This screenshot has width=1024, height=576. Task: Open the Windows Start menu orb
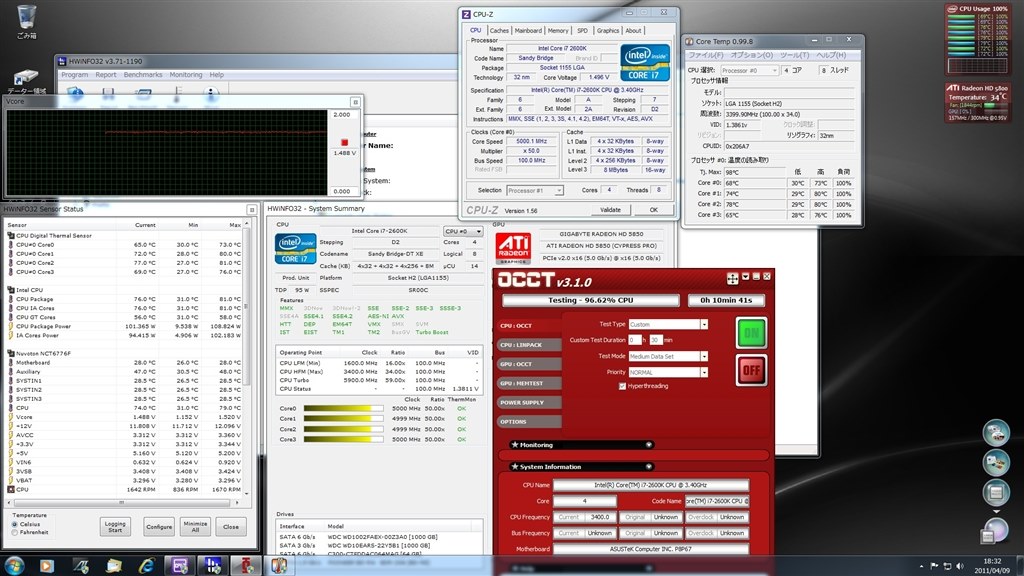(14, 565)
